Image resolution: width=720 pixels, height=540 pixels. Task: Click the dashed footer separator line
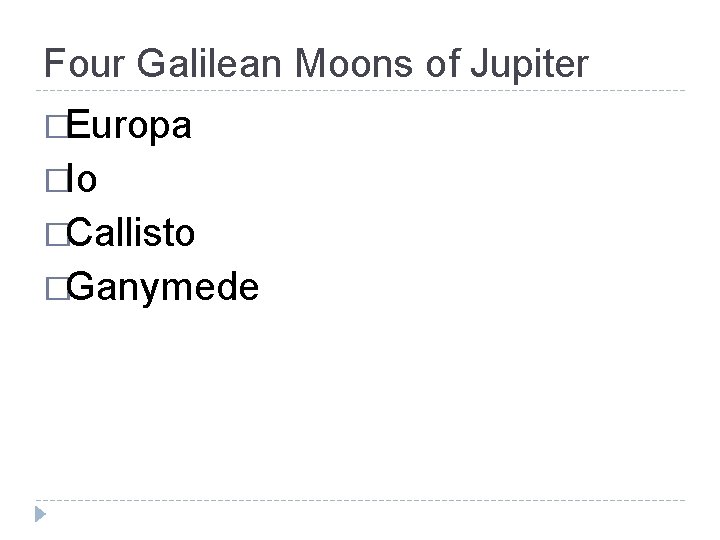click(x=360, y=500)
